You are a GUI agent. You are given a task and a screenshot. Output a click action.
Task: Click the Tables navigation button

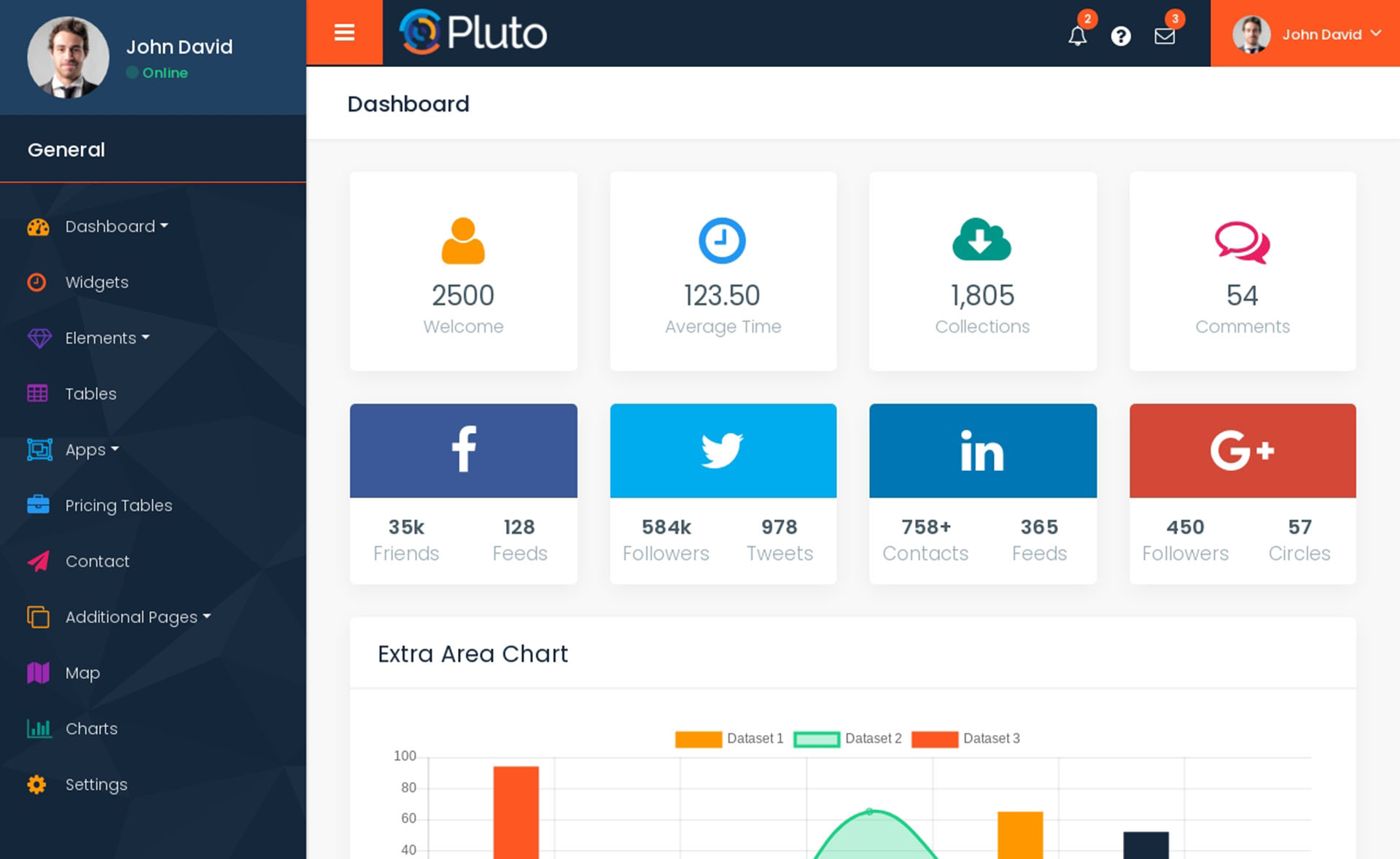91,393
